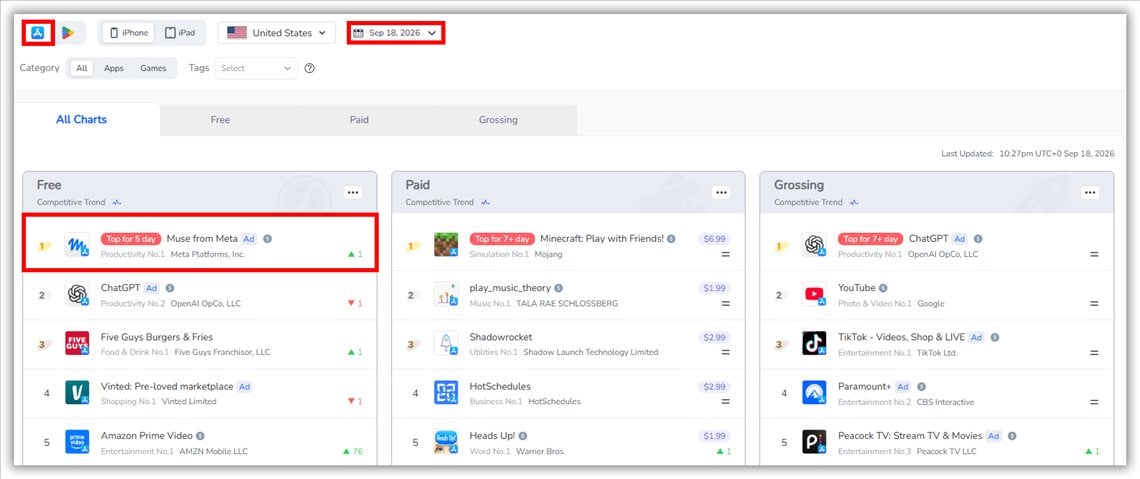The height and width of the screenshot is (479, 1140).
Task: Click Competitive Trend icon in Paid panel
Action: point(485,203)
